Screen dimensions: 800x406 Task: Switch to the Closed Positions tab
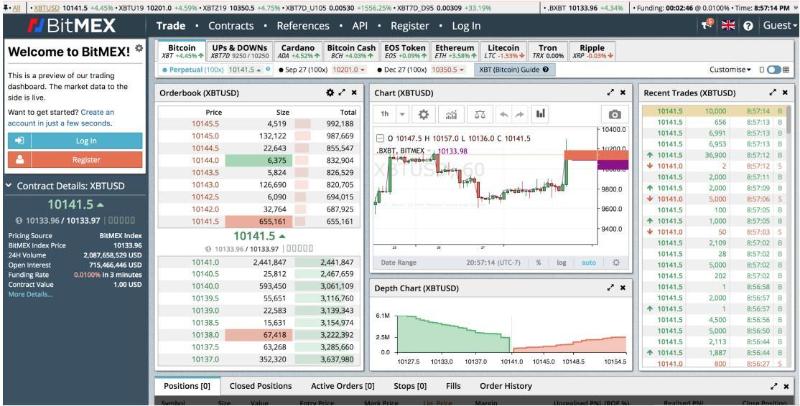[x=261, y=385]
